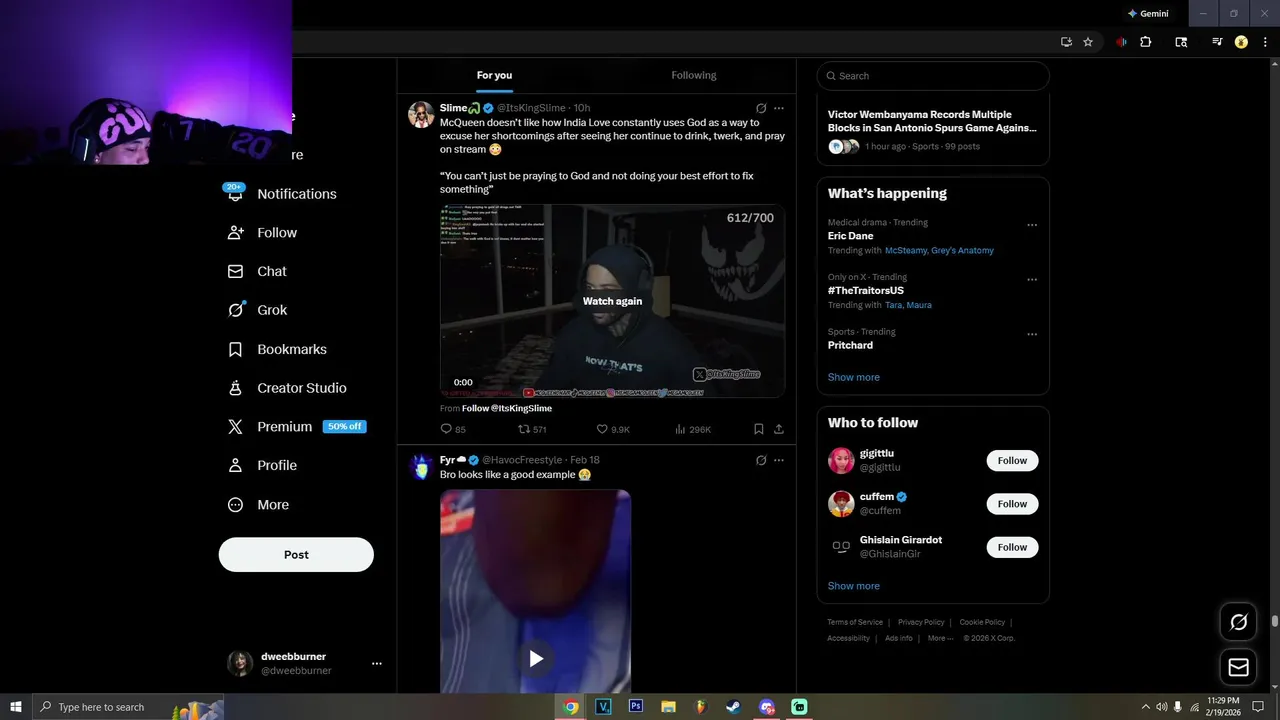Open Steam from the taskbar

[x=733, y=706]
